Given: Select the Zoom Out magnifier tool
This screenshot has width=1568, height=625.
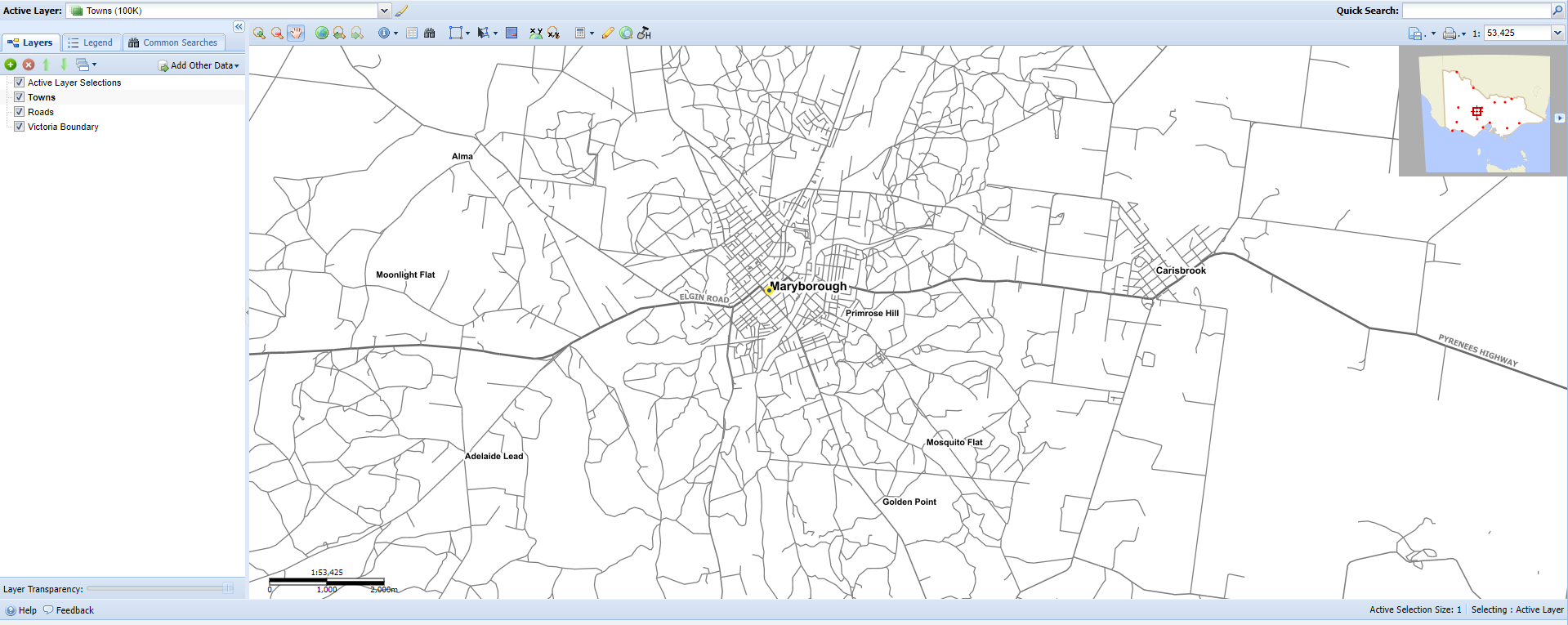Looking at the screenshot, I should (277, 33).
